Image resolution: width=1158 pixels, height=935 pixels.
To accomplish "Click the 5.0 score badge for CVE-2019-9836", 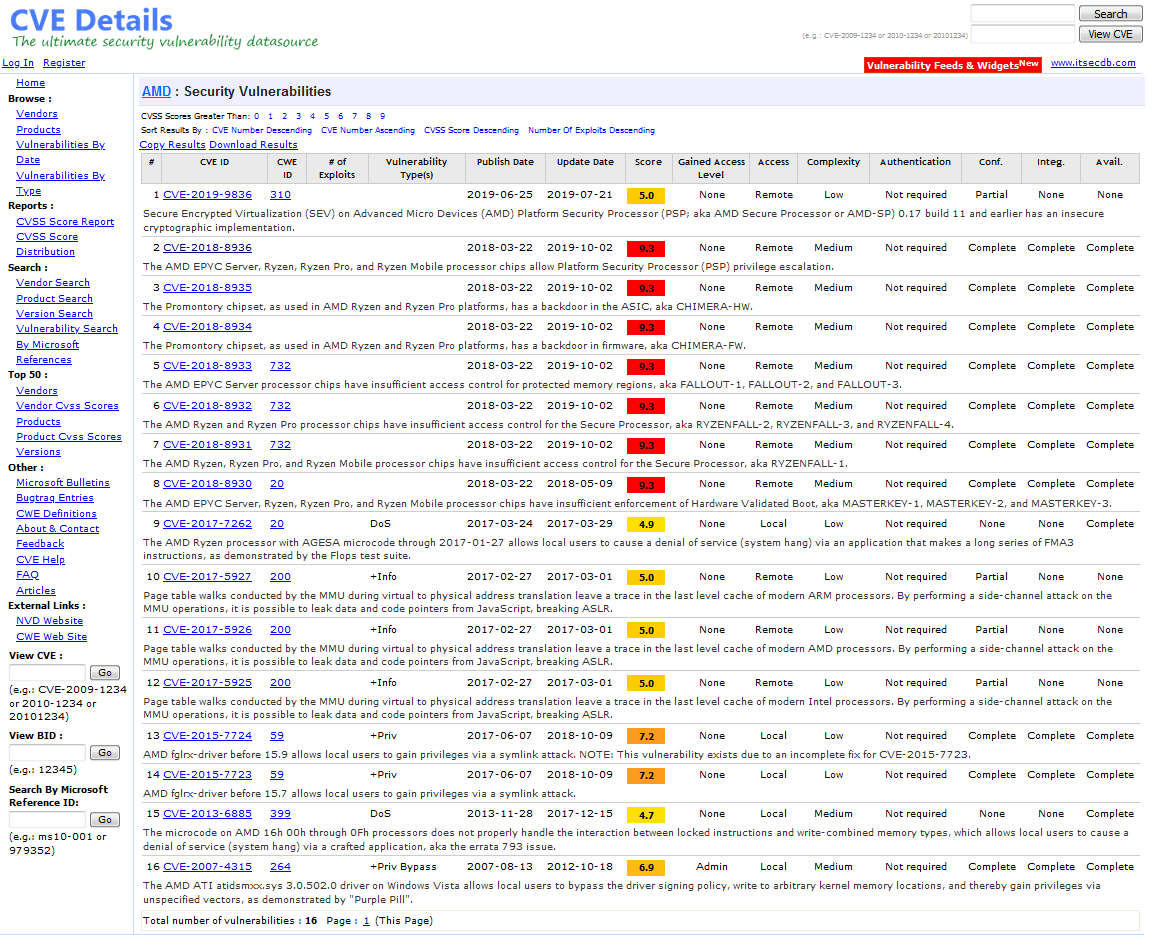I will click(x=646, y=196).
